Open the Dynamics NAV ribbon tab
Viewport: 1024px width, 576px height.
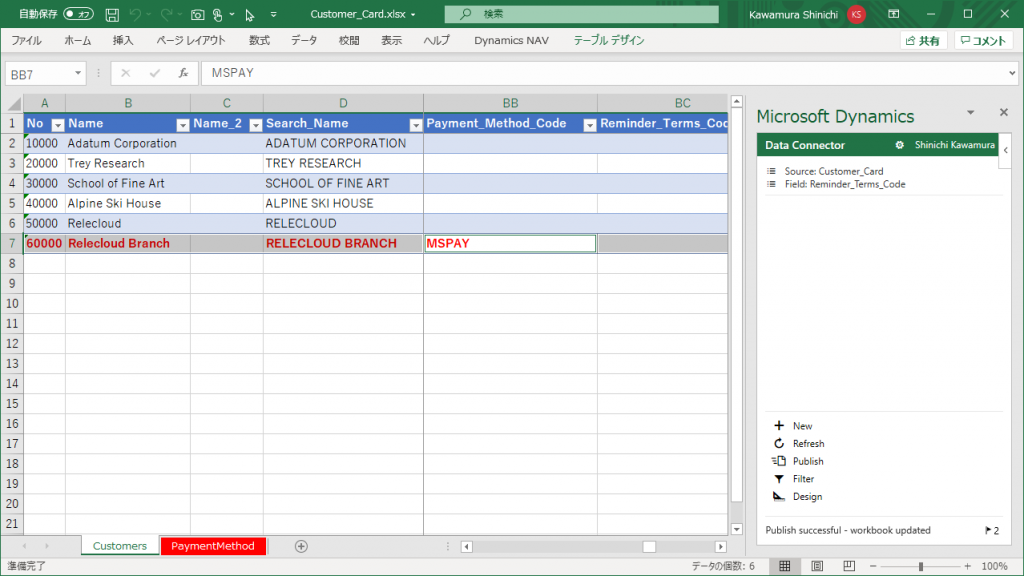511,40
